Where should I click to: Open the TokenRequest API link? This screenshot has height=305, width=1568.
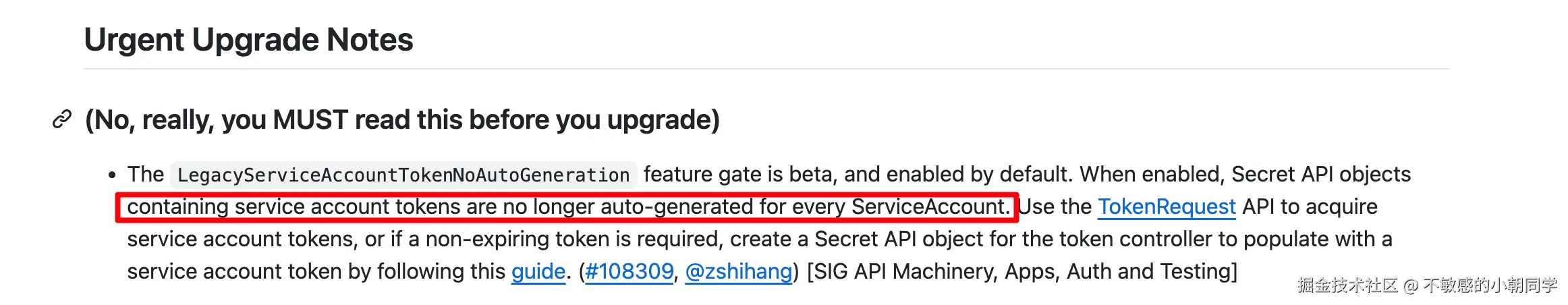pyautogui.click(x=1167, y=206)
